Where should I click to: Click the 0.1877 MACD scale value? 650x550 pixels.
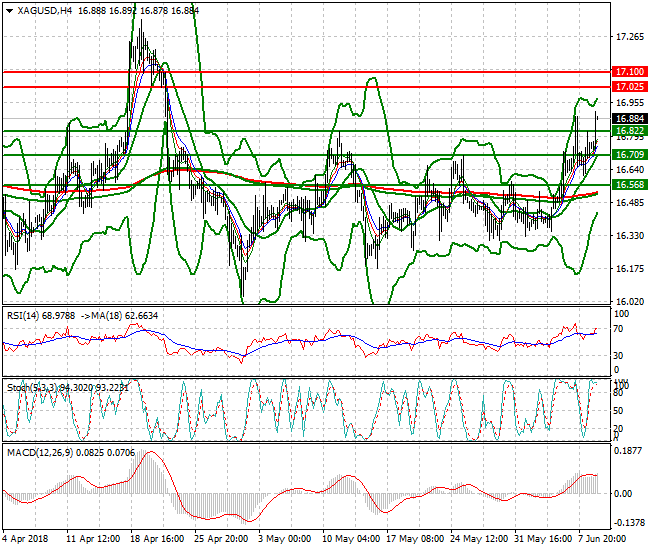point(628,451)
